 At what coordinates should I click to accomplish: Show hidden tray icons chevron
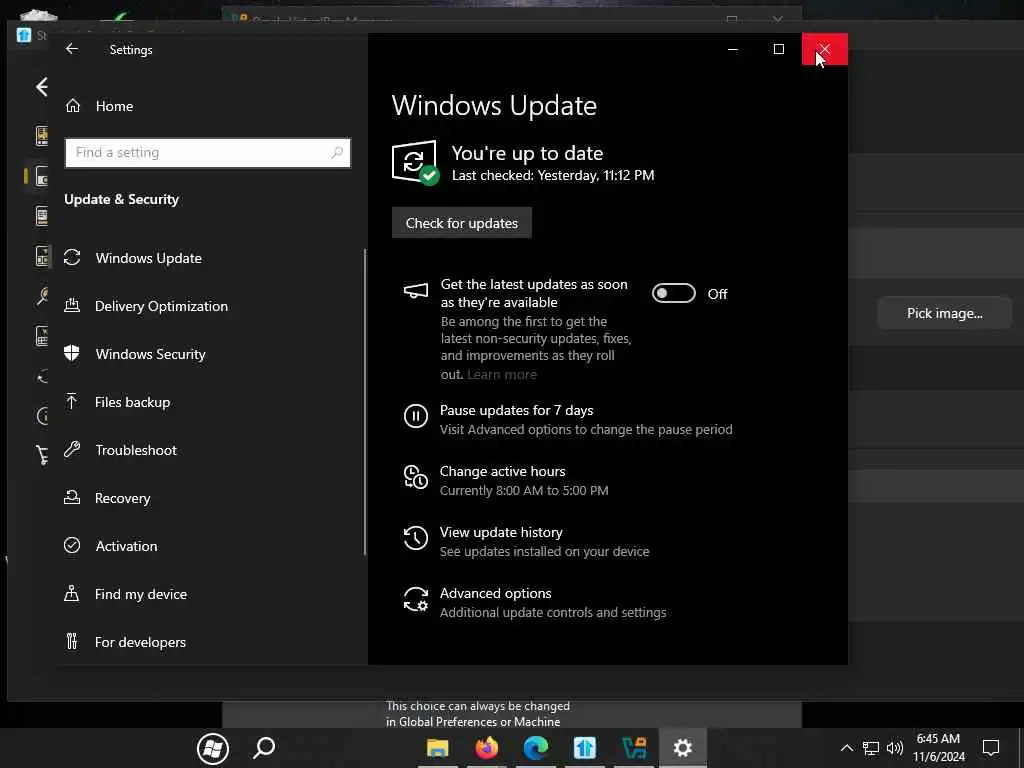pos(846,748)
